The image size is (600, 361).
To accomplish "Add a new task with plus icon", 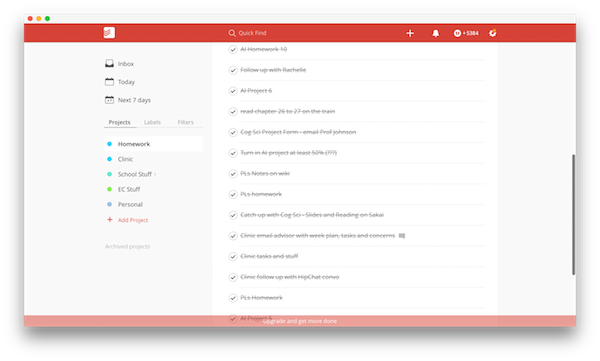I will click(x=410, y=33).
